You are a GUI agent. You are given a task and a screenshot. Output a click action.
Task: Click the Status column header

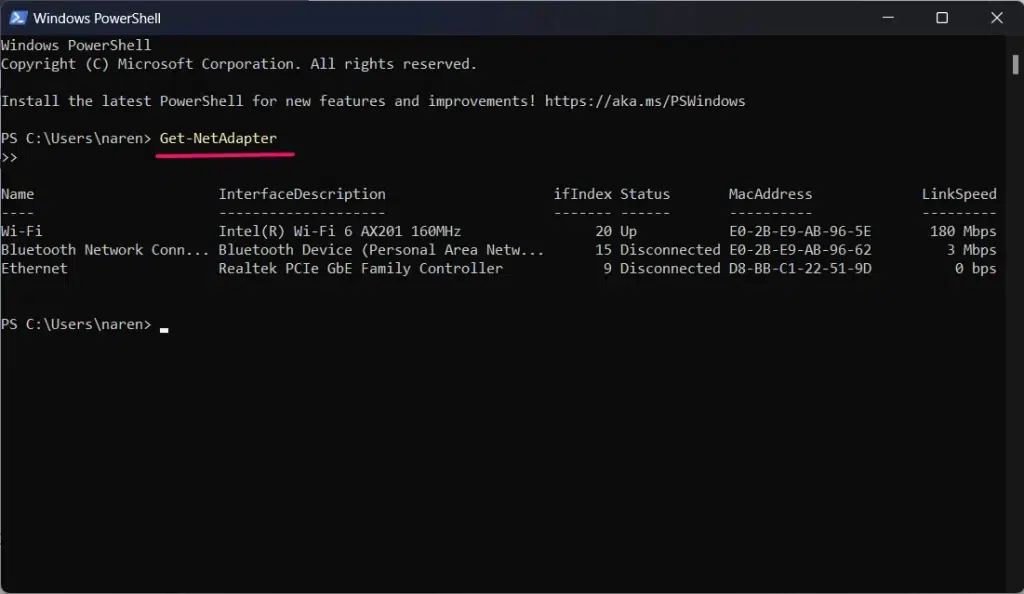point(645,194)
